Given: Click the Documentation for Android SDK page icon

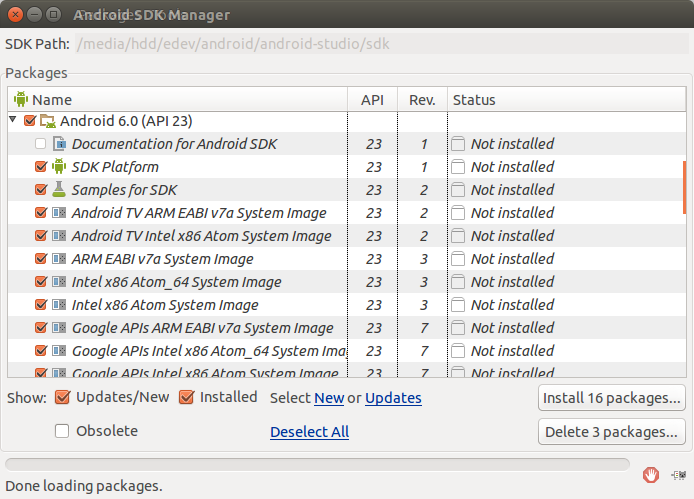Looking at the screenshot, I should tap(59, 143).
